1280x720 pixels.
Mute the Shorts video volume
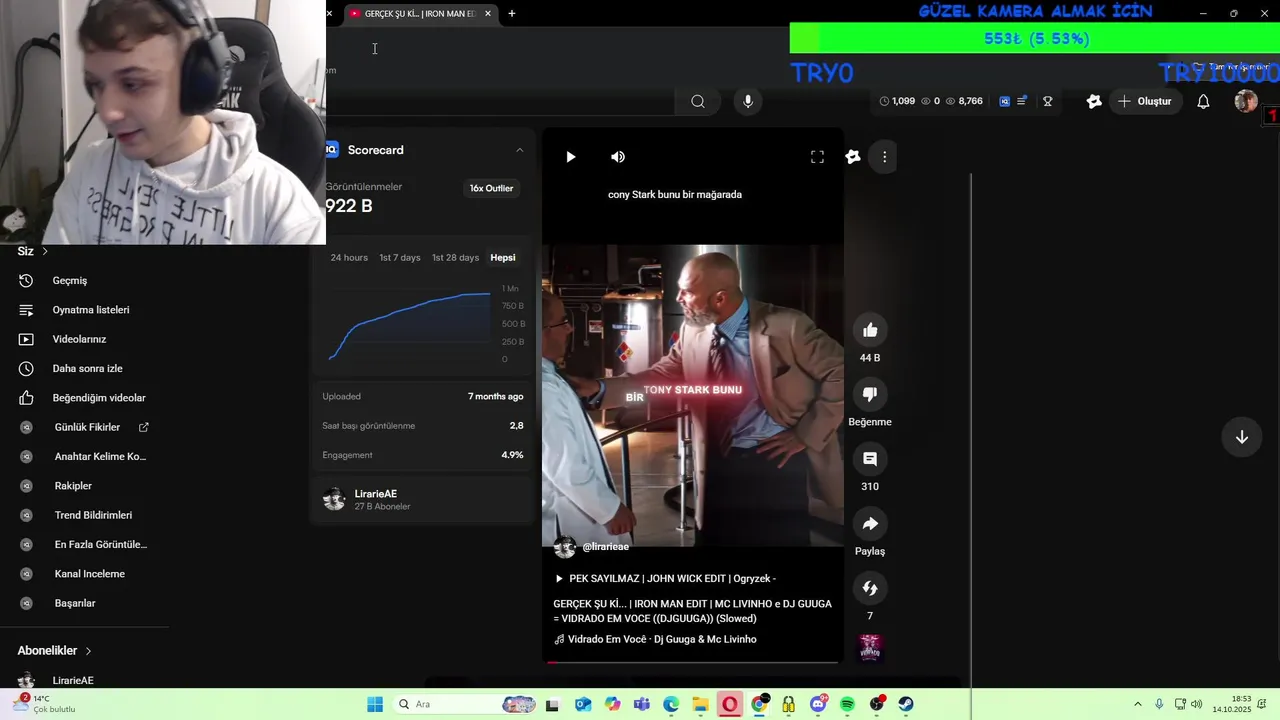tap(618, 157)
